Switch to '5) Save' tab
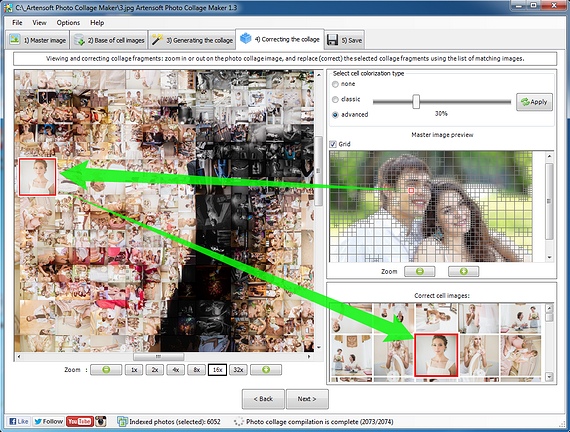Viewport: 570px width, 432px height. point(345,40)
